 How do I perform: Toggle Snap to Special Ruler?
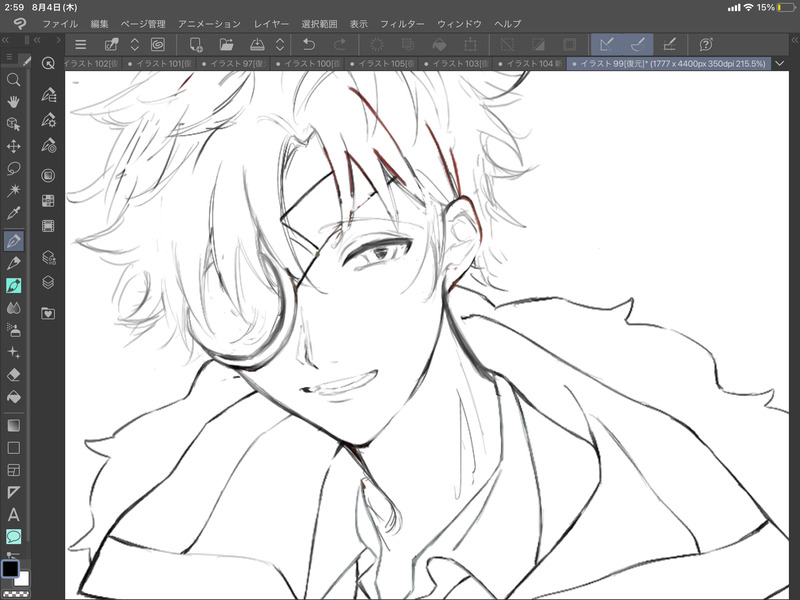click(638, 44)
